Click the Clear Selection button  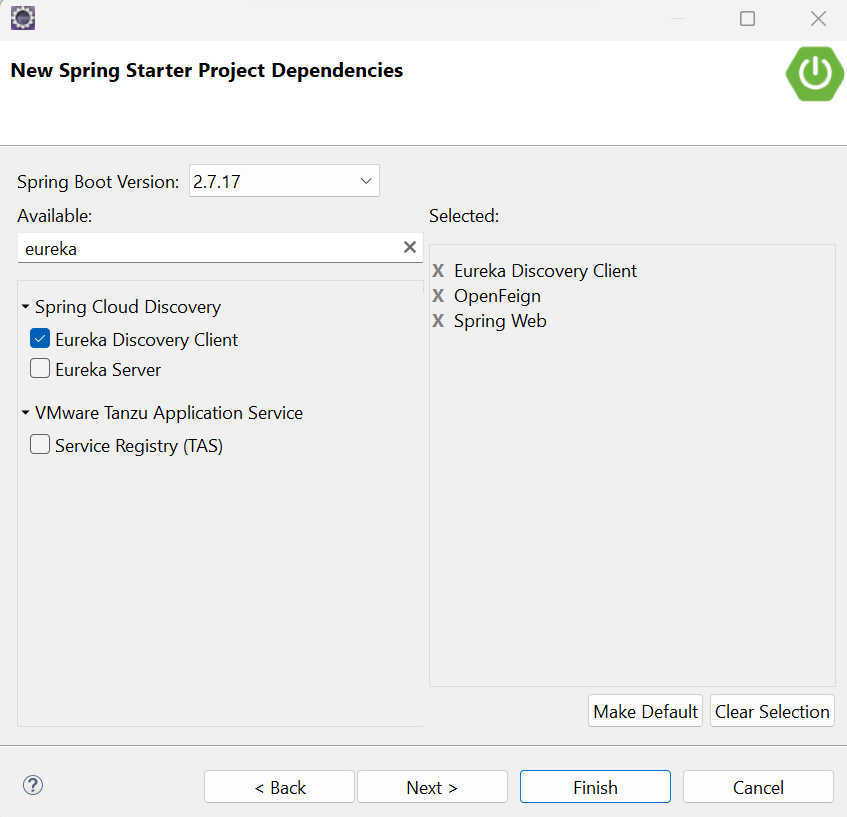pos(772,712)
